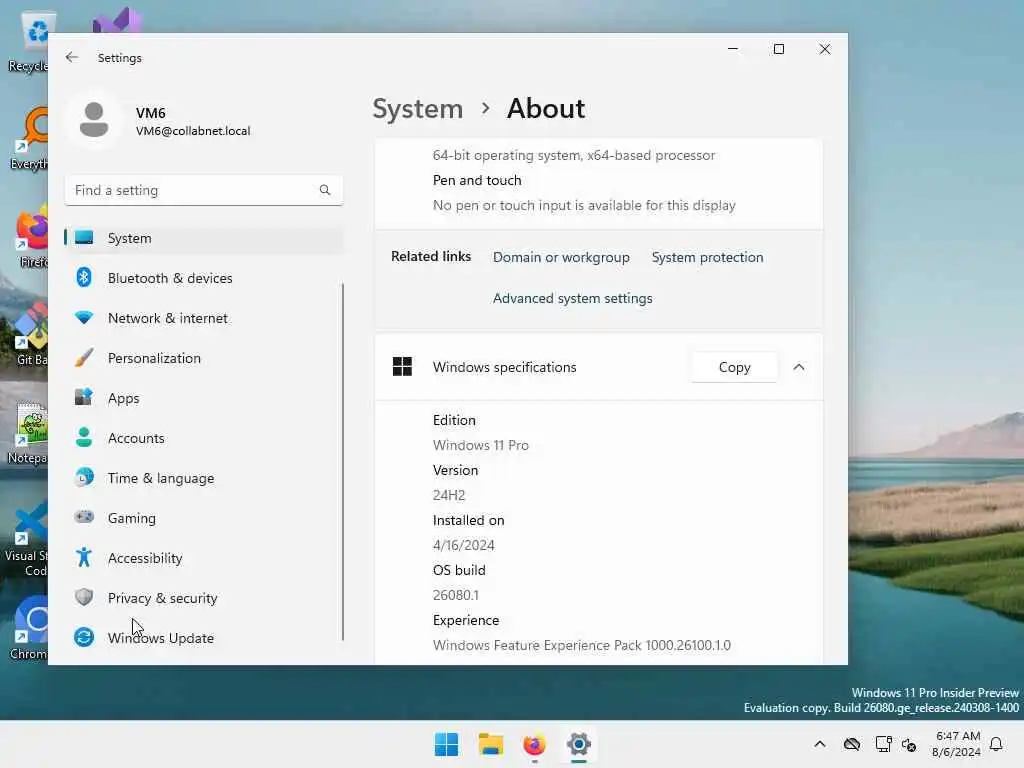The image size is (1024, 768).
Task: Open the System category
Action: point(204,238)
